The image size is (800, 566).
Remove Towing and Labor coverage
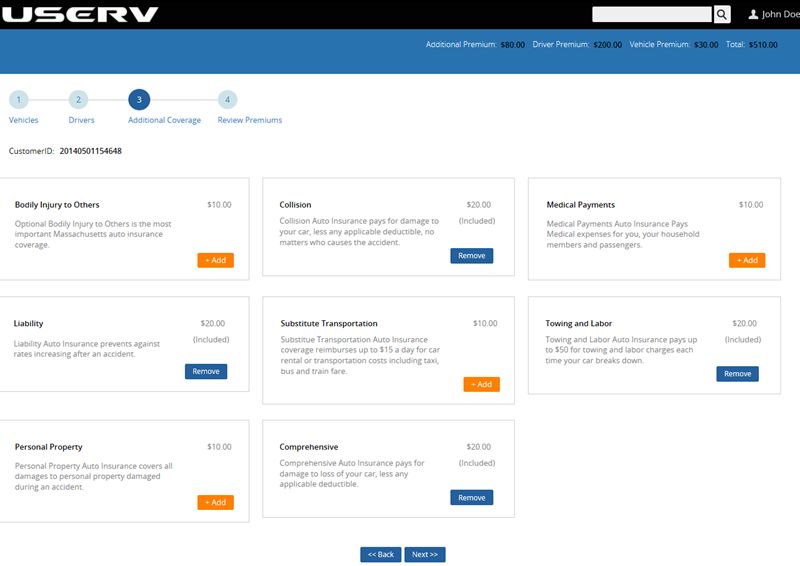click(x=737, y=374)
